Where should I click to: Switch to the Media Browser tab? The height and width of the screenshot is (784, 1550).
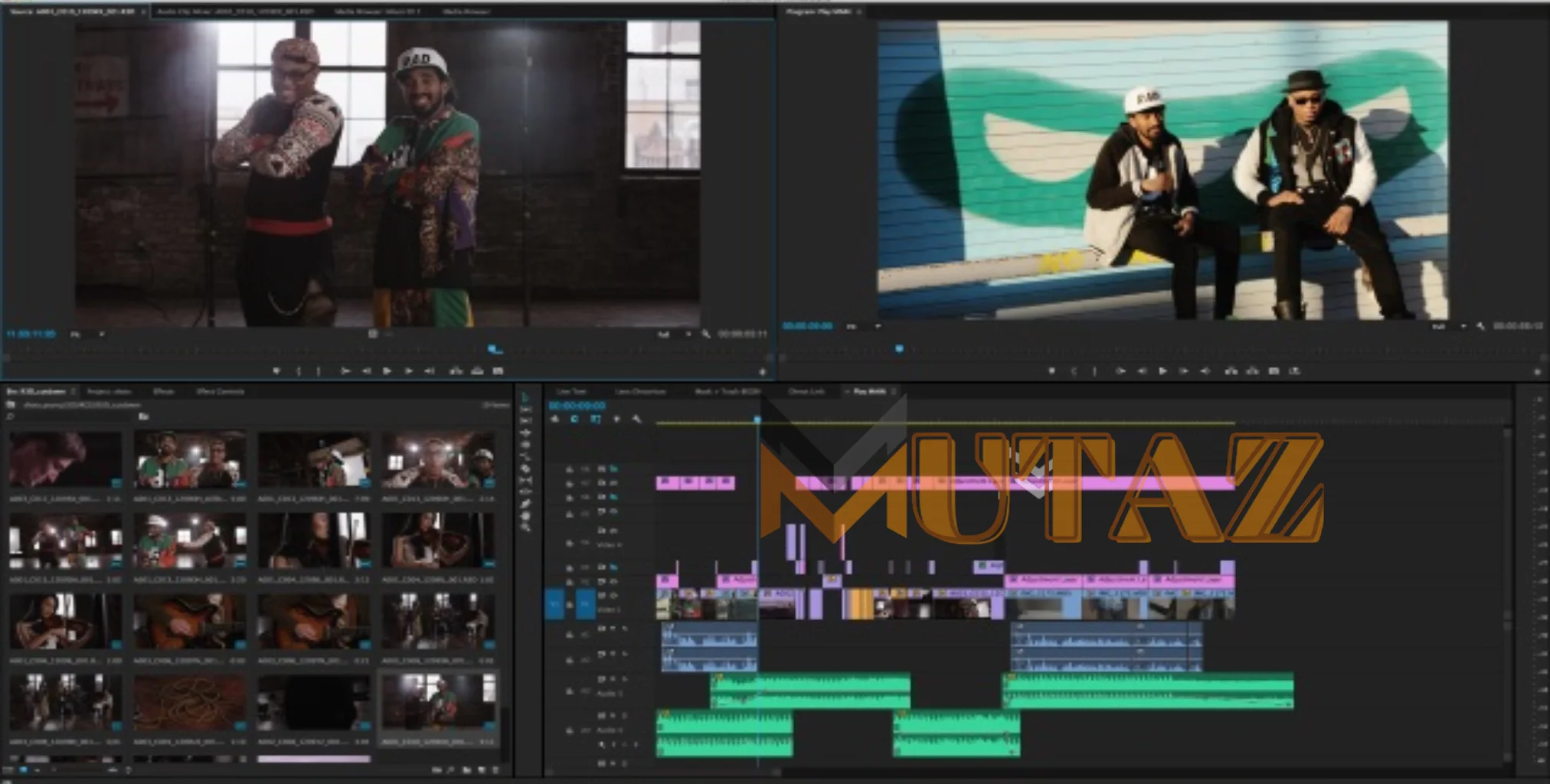tap(466, 11)
